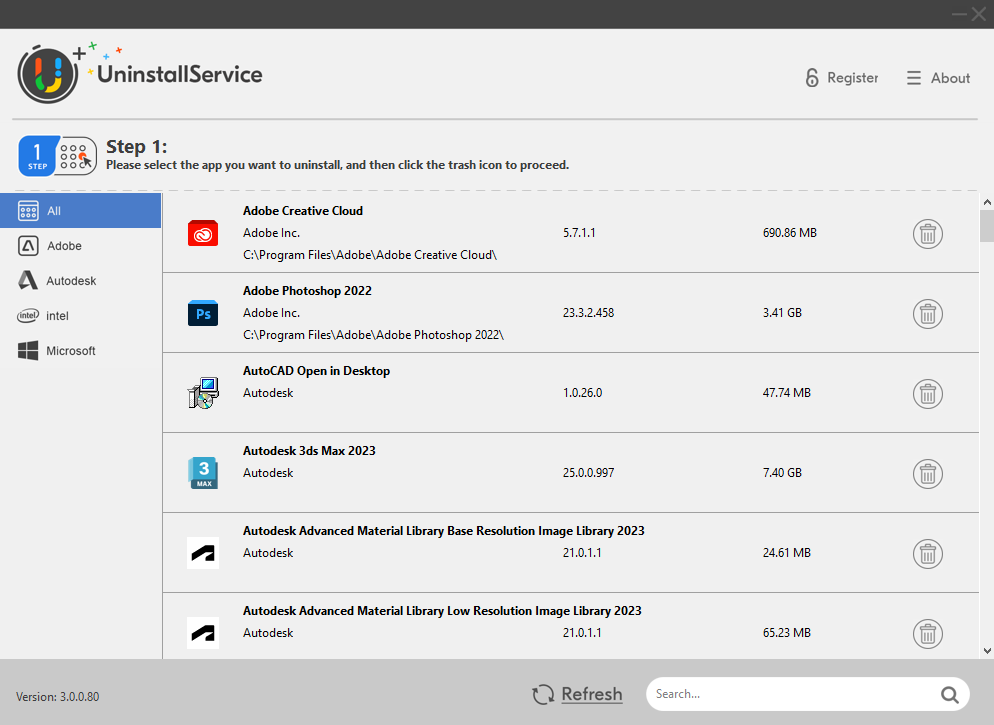Click the Refresh circular arrows icon

(543, 695)
